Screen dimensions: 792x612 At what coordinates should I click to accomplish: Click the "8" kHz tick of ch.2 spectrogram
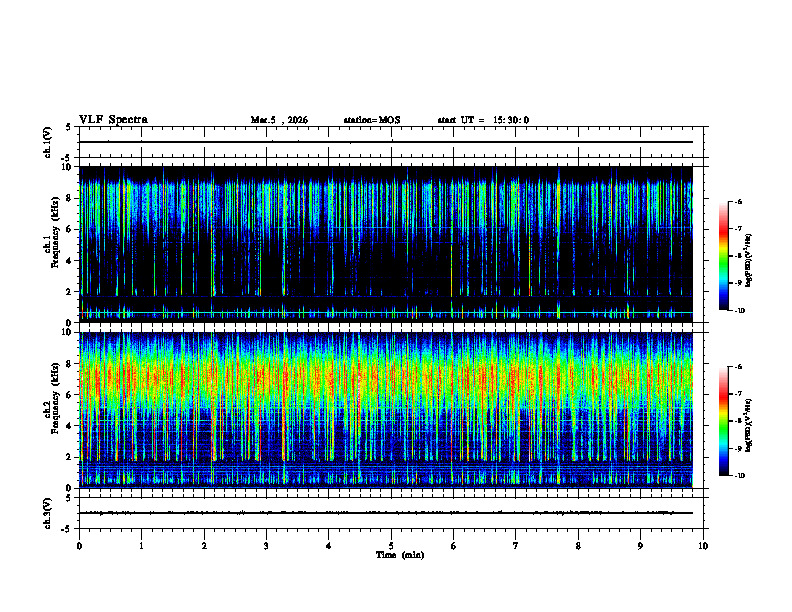point(69,364)
